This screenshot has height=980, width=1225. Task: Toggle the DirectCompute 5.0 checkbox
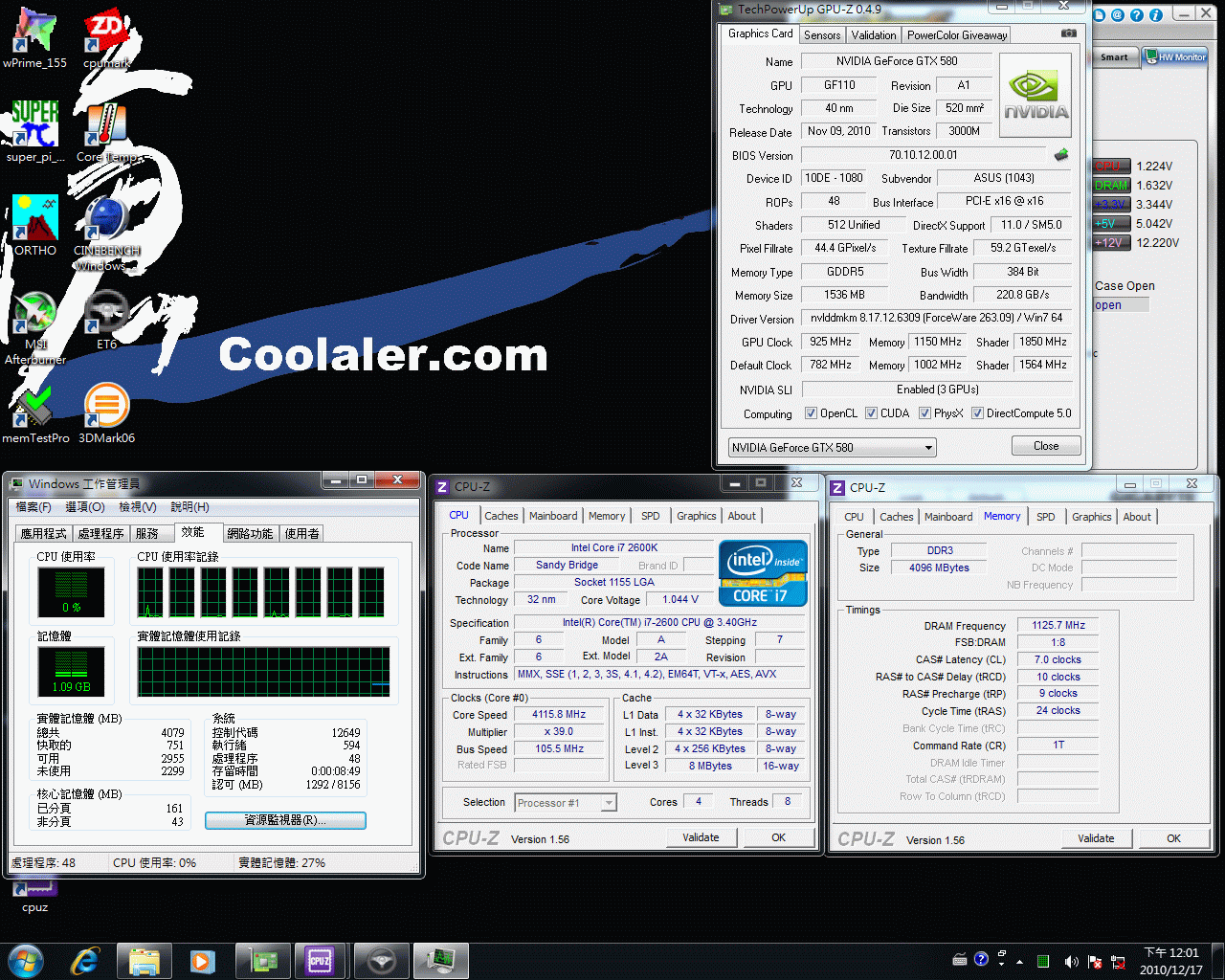click(x=977, y=413)
